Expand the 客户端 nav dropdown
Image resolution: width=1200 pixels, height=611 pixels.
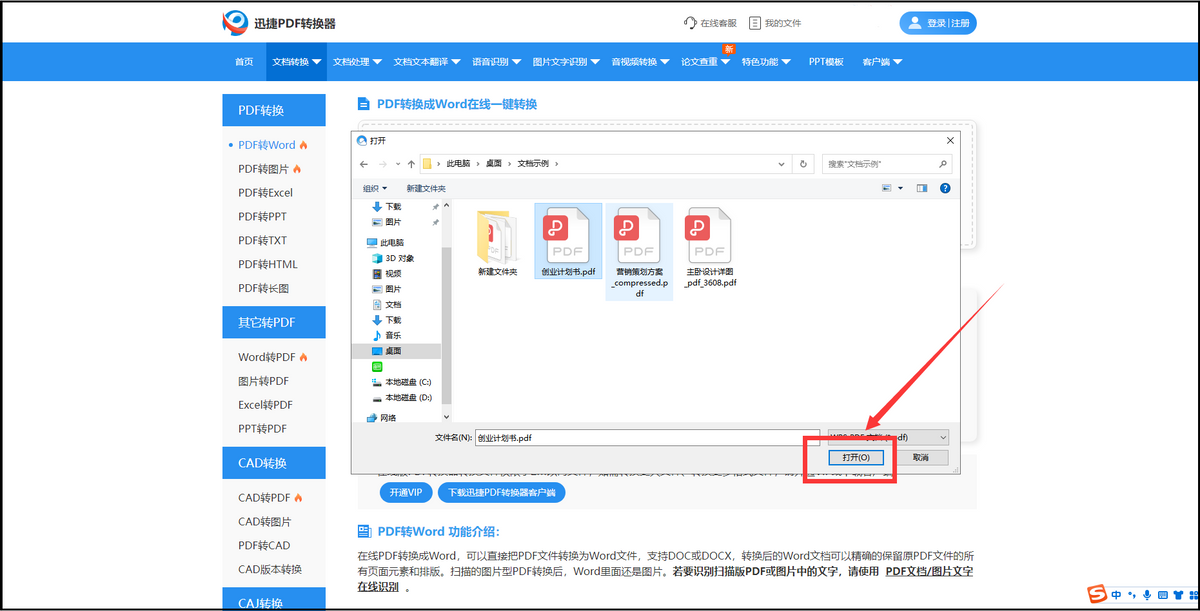pyautogui.click(x=882, y=62)
